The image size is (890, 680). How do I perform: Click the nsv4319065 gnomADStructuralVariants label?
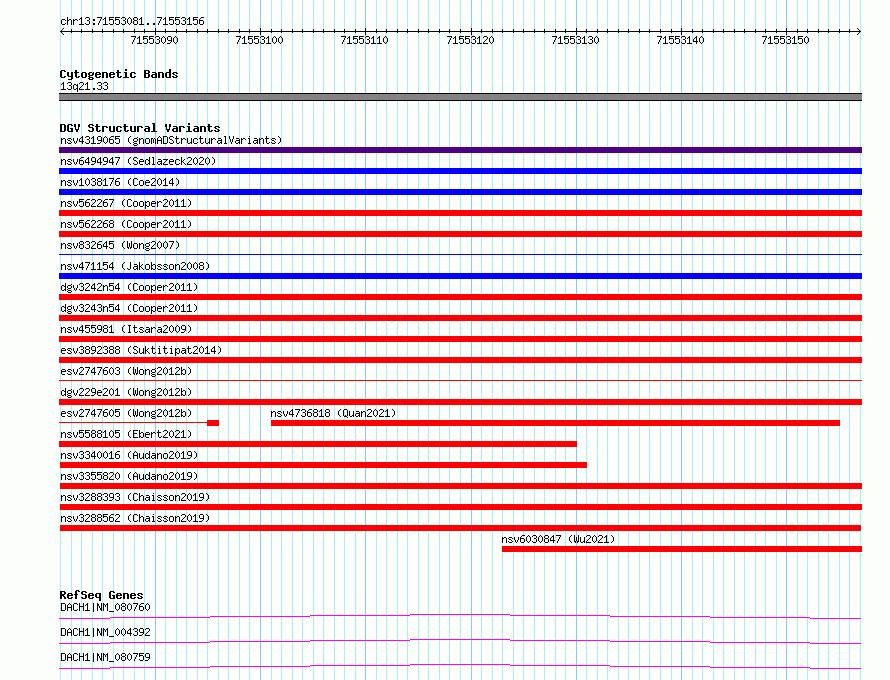click(x=171, y=140)
